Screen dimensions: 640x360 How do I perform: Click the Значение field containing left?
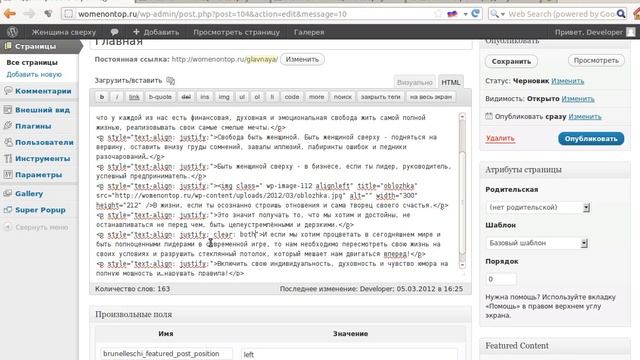coord(349,354)
